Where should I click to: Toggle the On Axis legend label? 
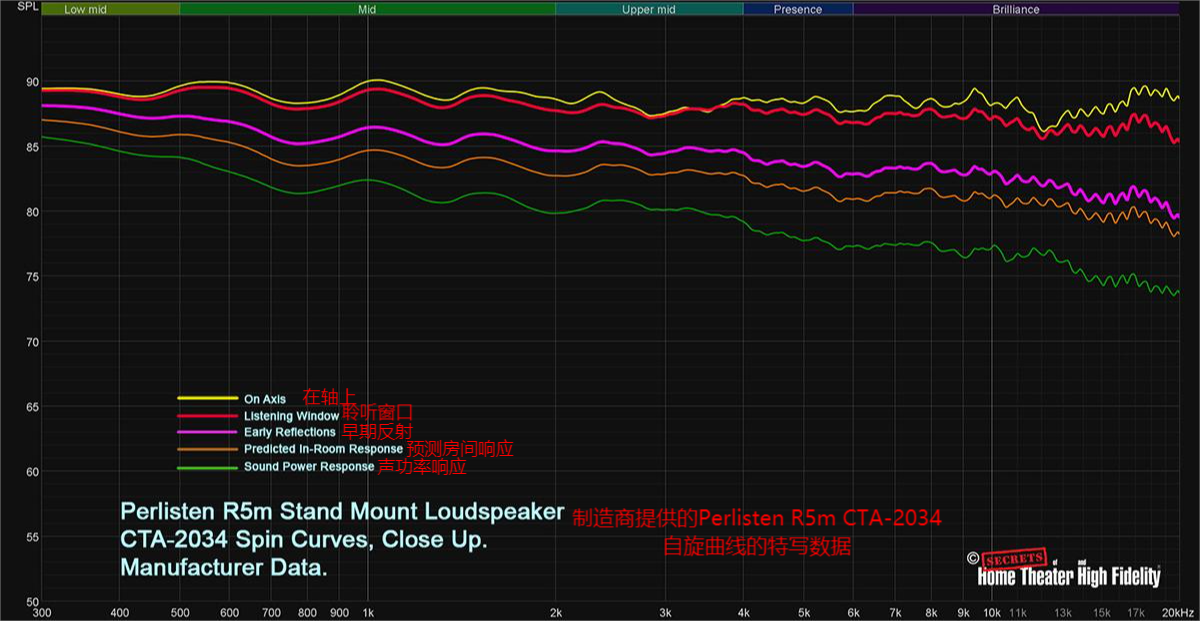click(265, 399)
